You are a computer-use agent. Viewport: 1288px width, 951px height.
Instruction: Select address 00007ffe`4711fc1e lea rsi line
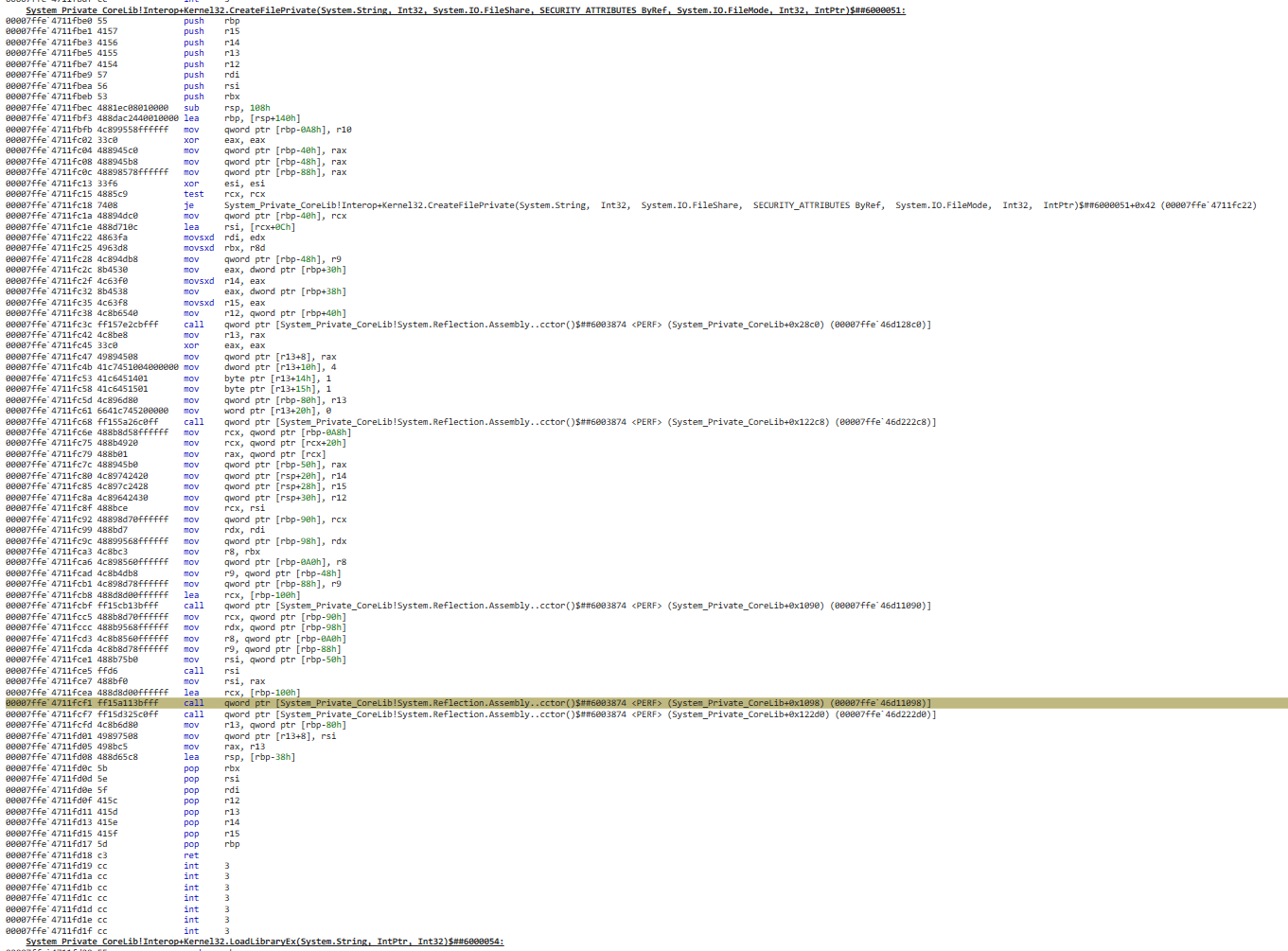pos(150,227)
